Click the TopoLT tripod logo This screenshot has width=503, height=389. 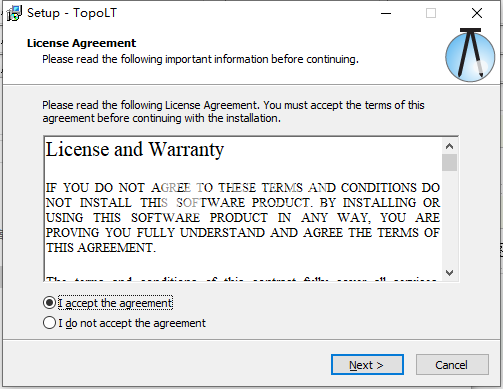tap(470, 55)
